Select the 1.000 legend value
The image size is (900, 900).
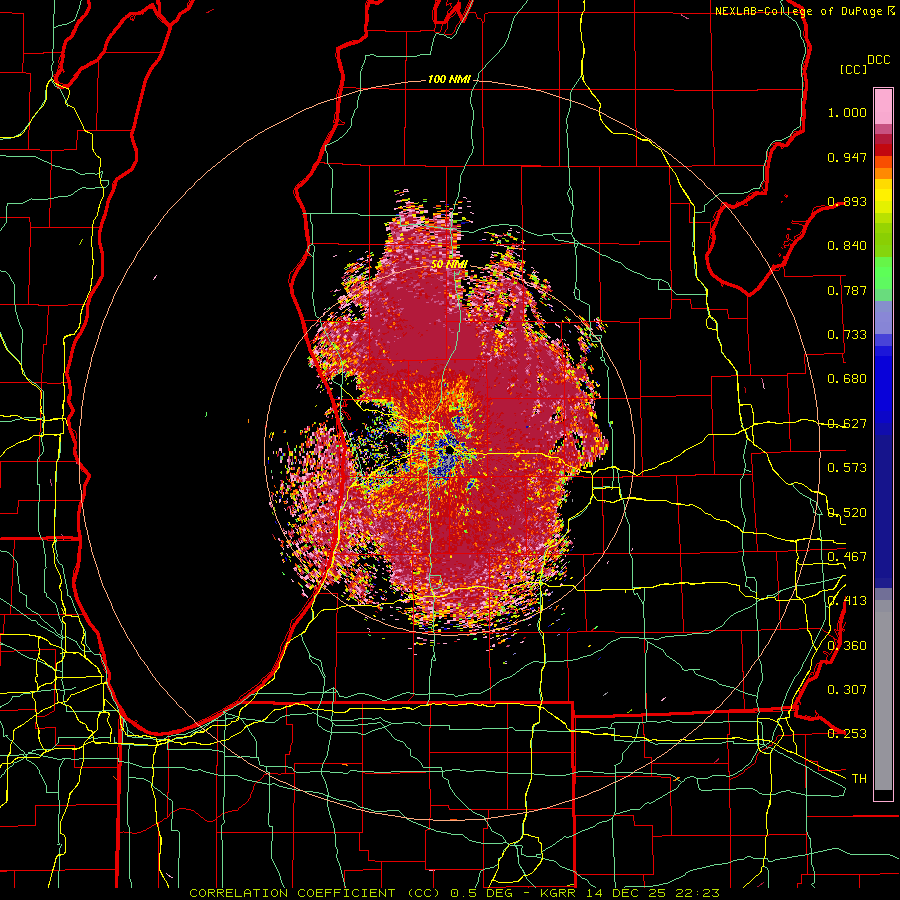tap(847, 112)
